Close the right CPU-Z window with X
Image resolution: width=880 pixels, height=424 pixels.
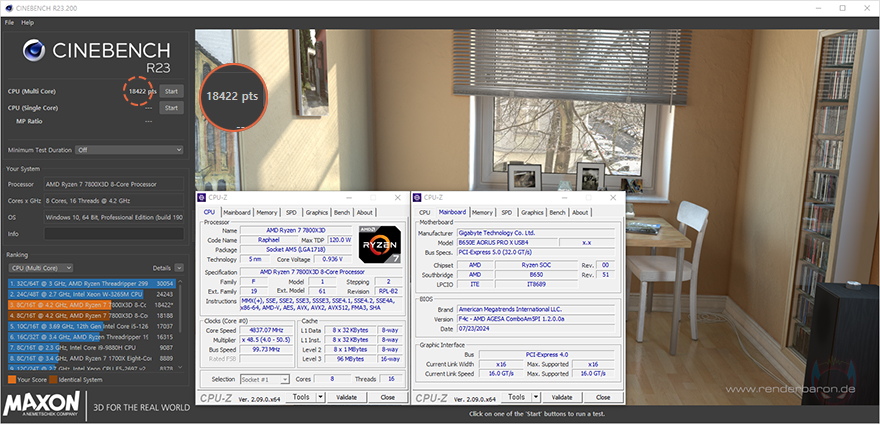613,198
